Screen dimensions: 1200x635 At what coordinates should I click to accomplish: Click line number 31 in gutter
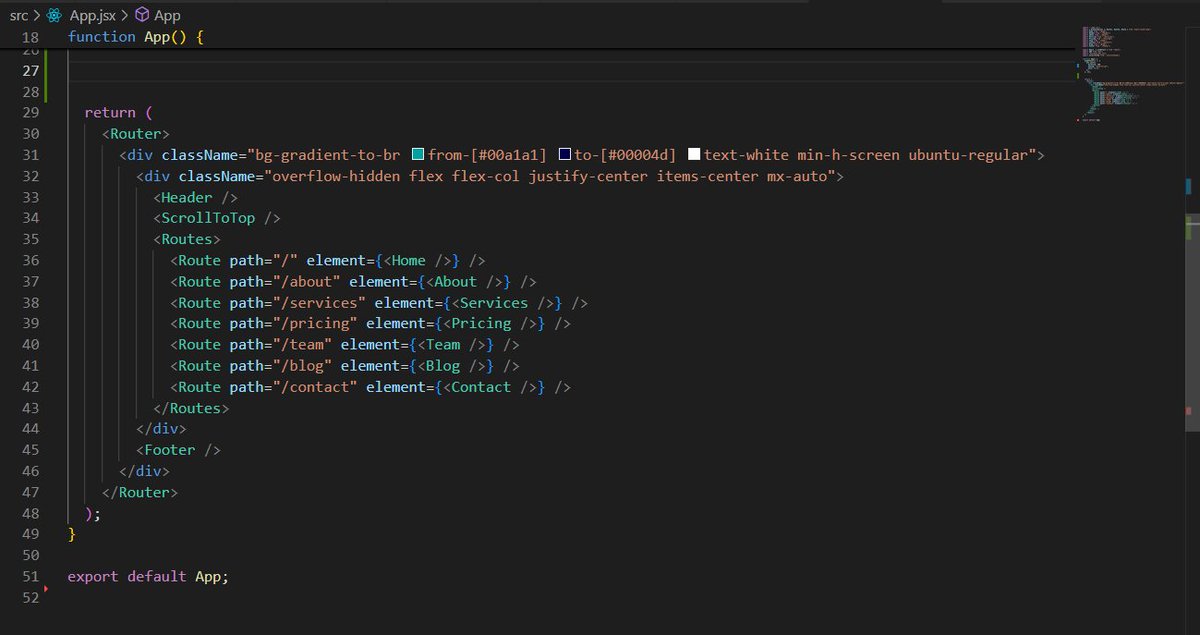coord(30,155)
